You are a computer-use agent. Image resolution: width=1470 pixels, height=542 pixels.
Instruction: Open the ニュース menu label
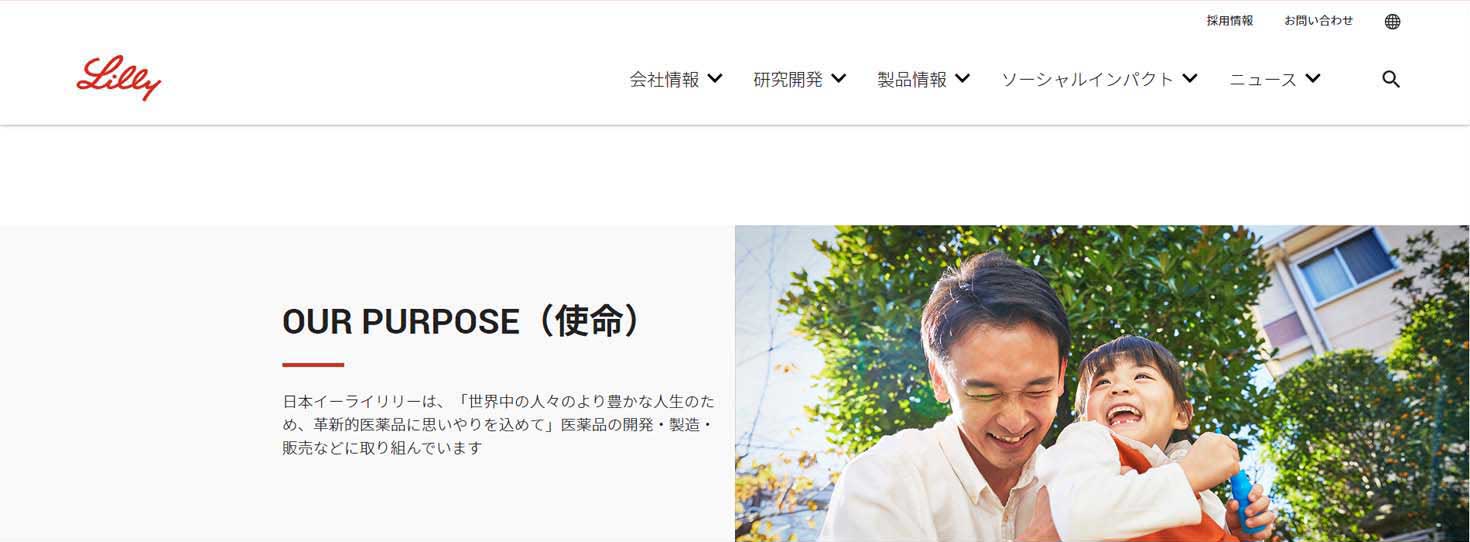(1263, 79)
